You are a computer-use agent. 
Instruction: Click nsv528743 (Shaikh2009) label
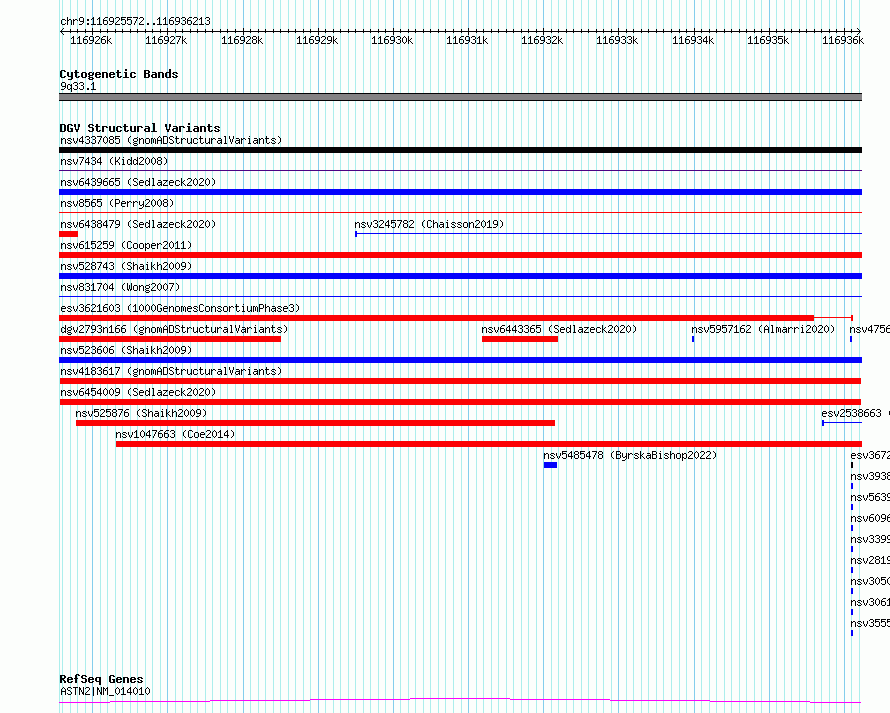126,266
